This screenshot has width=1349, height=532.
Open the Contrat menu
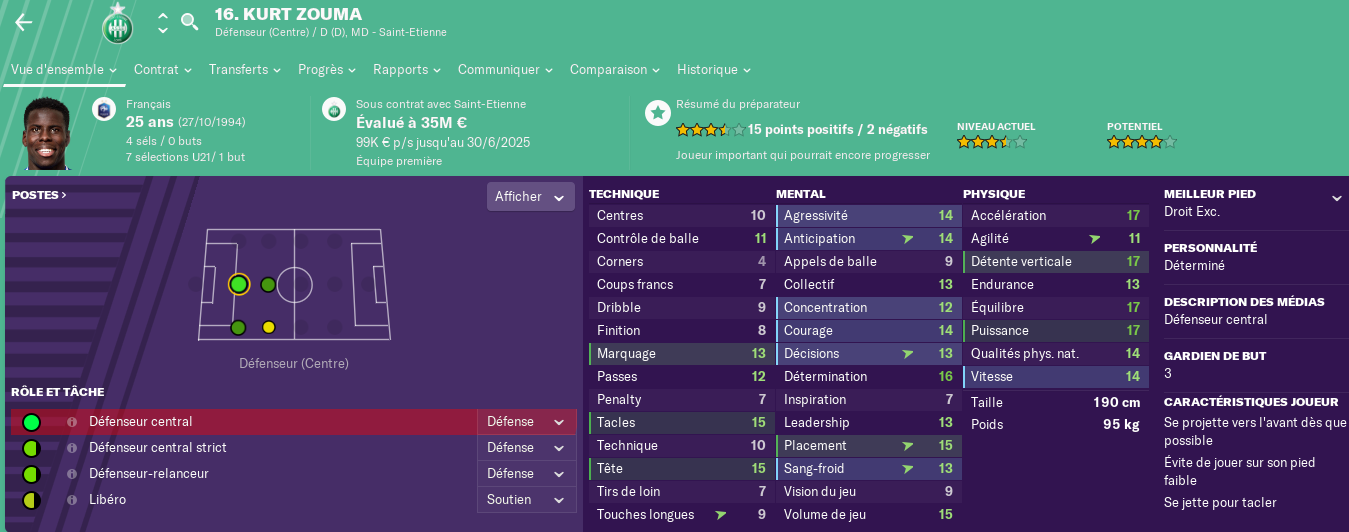[163, 70]
